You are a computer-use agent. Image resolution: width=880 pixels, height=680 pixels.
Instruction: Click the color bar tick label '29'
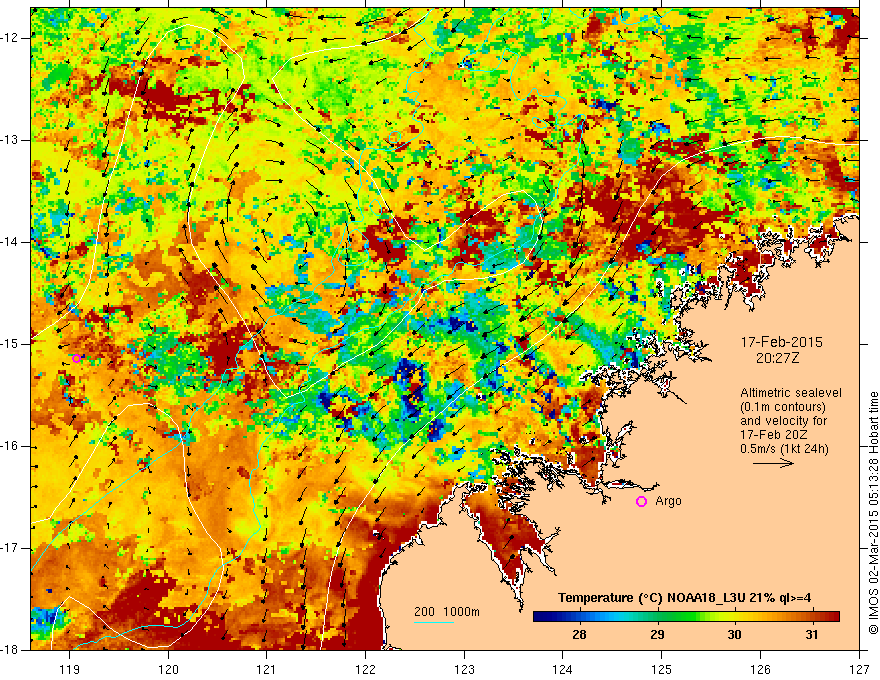(x=657, y=635)
